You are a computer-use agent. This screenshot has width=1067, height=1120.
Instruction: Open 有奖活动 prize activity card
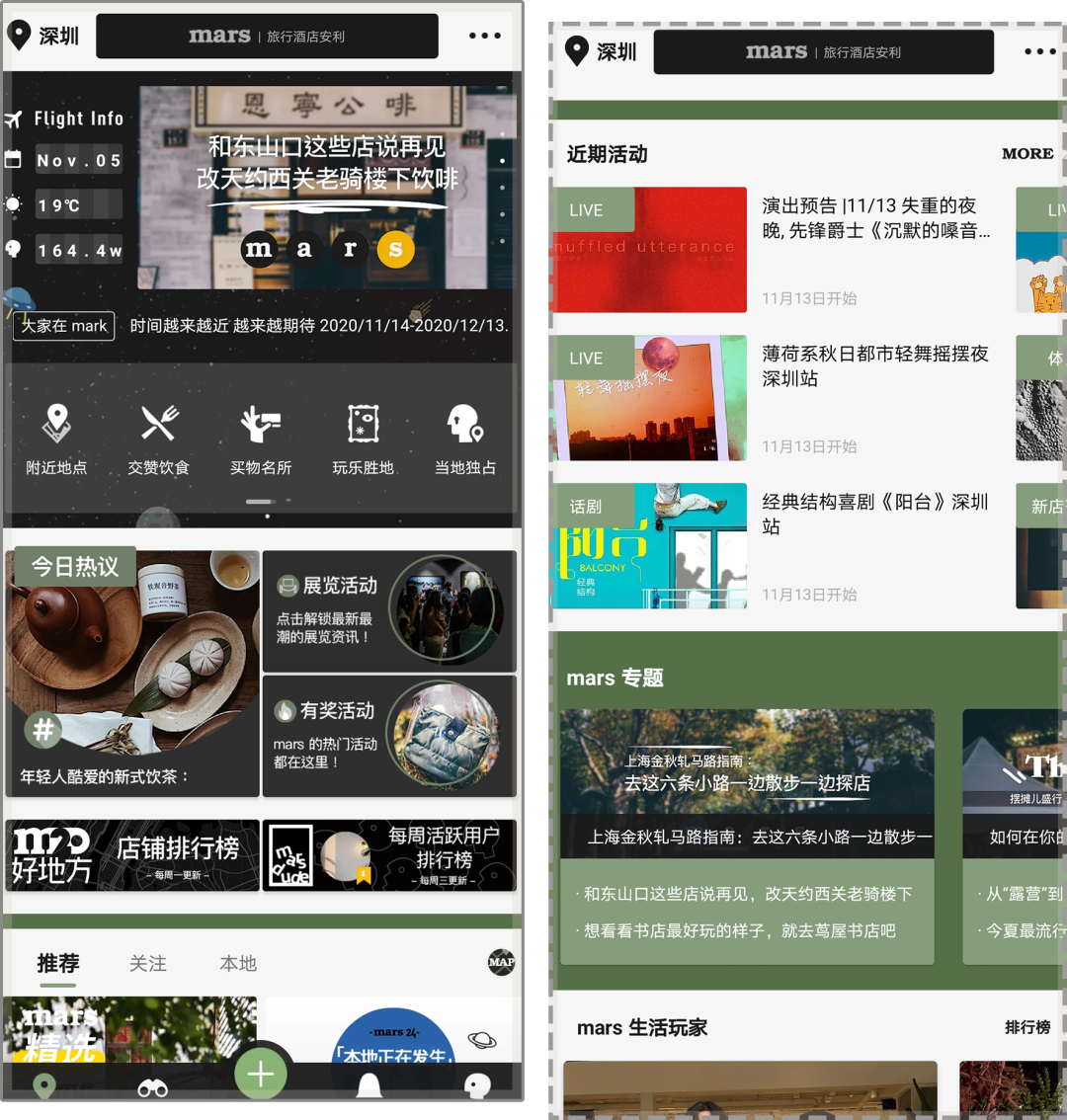389,736
